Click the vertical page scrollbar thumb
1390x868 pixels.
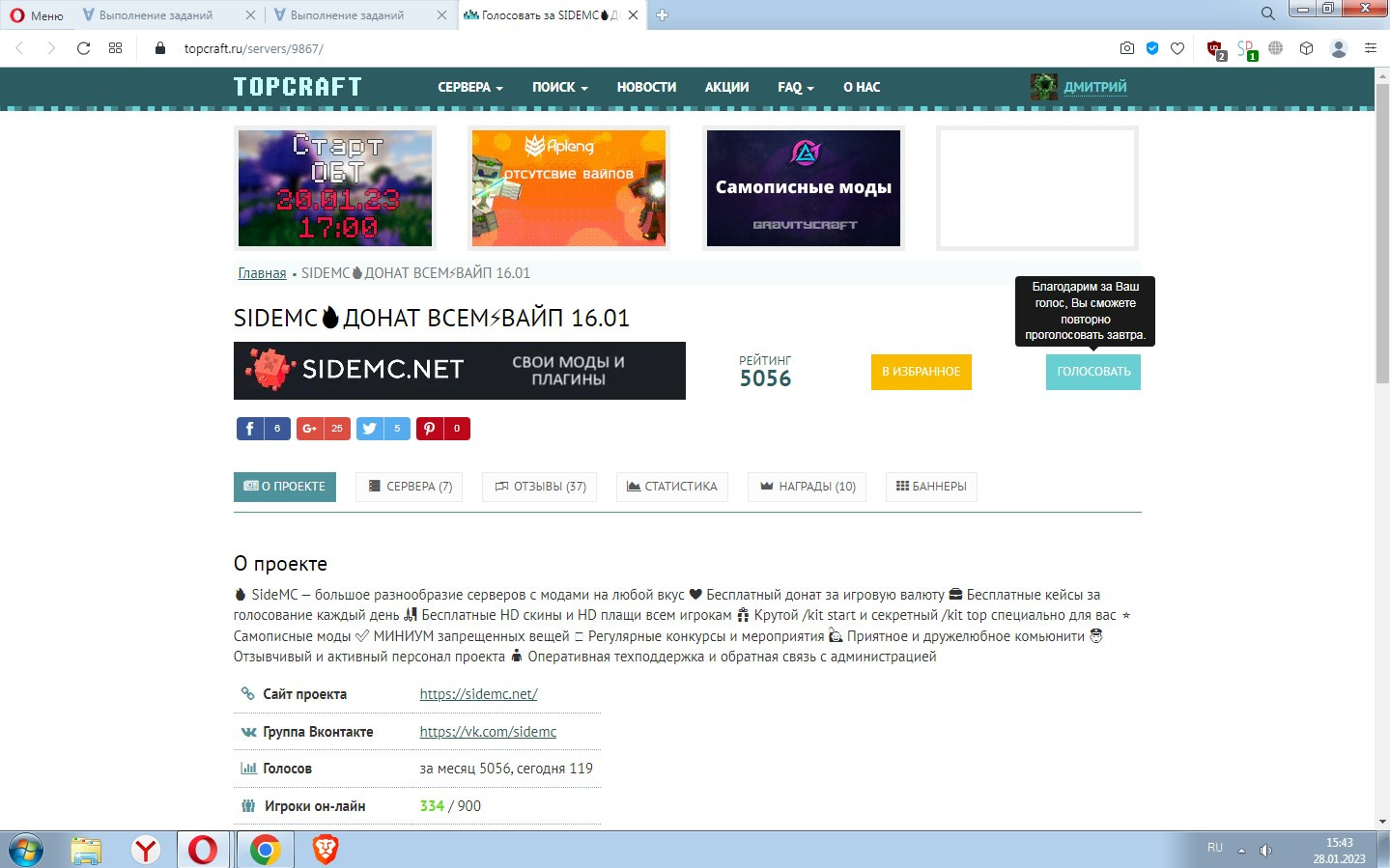click(1382, 232)
